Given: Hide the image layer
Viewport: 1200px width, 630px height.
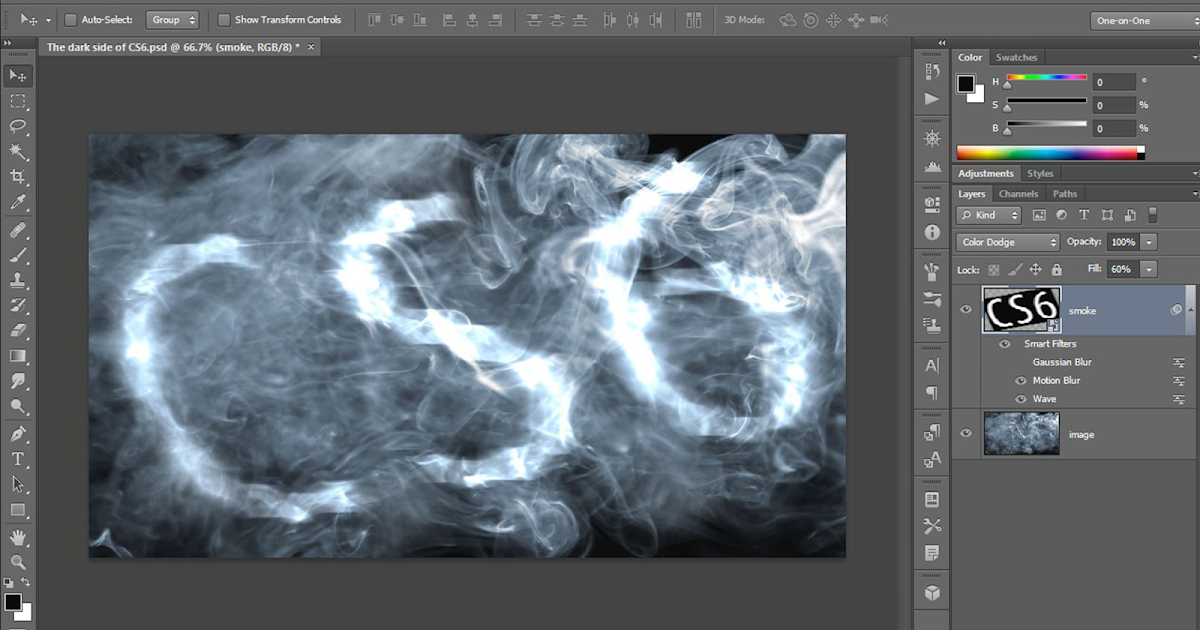Looking at the screenshot, I should [x=966, y=434].
